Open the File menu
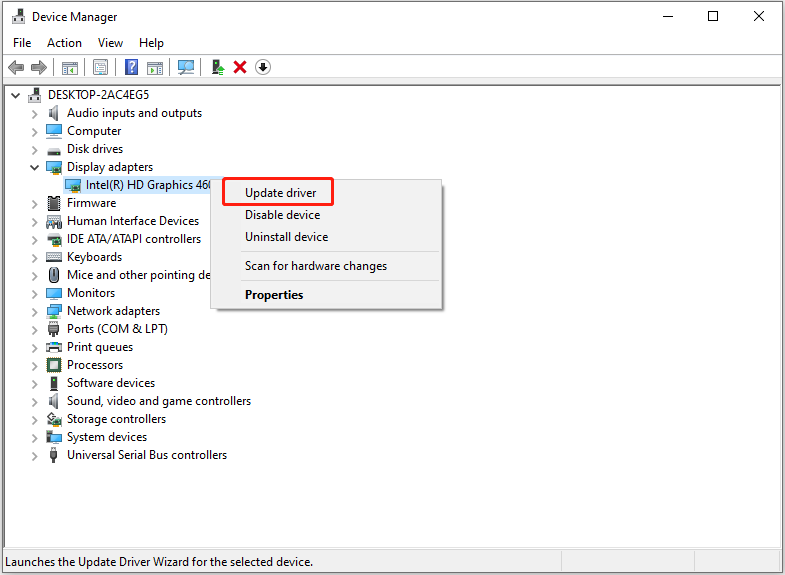The width and height of the screenshot is (785, 575). [22, 43]
